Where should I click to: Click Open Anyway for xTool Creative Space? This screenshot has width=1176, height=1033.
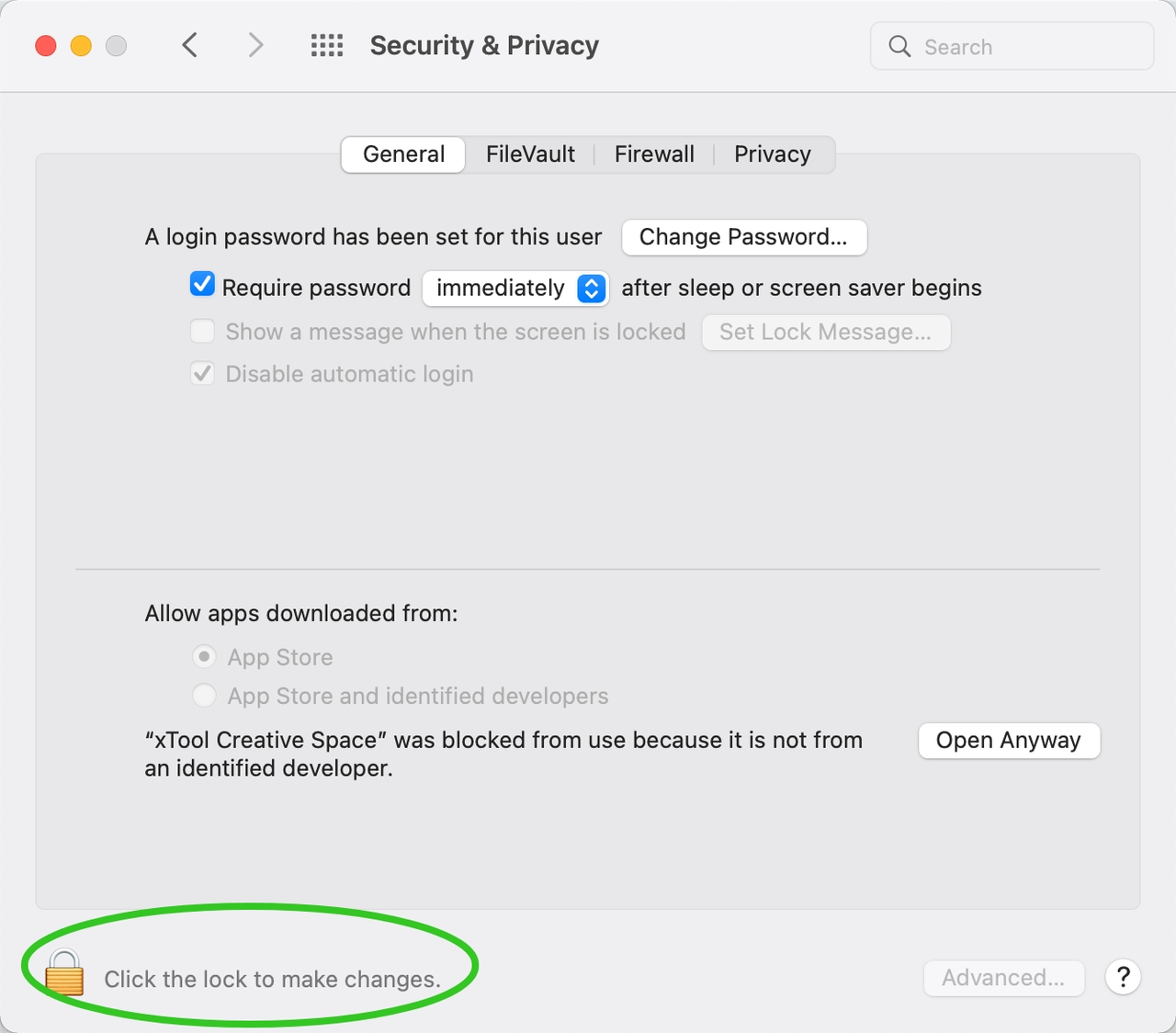point(1009,741)
